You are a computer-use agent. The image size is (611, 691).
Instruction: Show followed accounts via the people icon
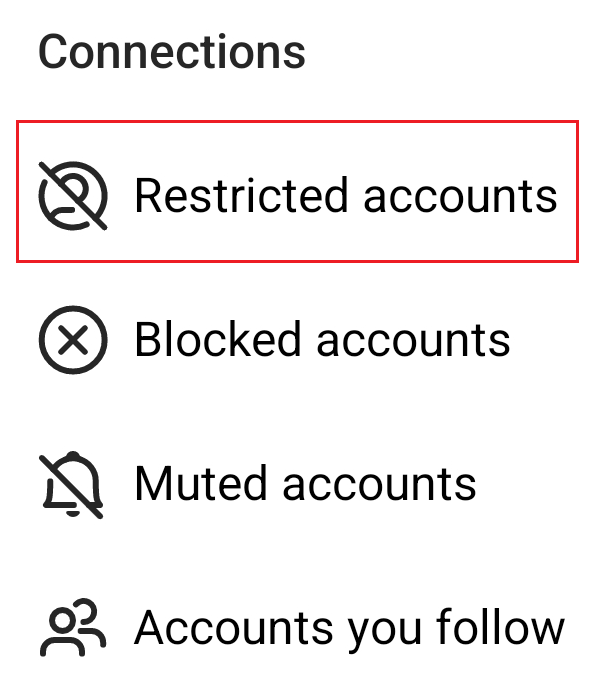coord(73,628)
